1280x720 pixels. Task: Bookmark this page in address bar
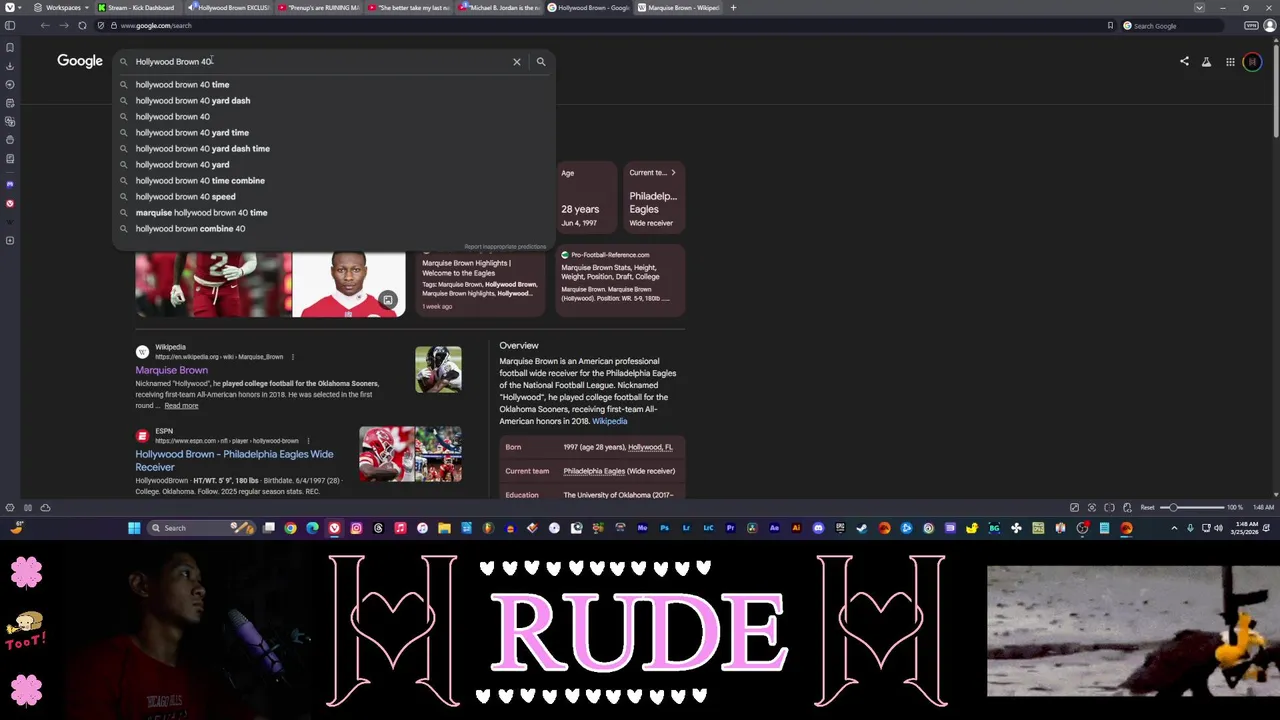1110,25
